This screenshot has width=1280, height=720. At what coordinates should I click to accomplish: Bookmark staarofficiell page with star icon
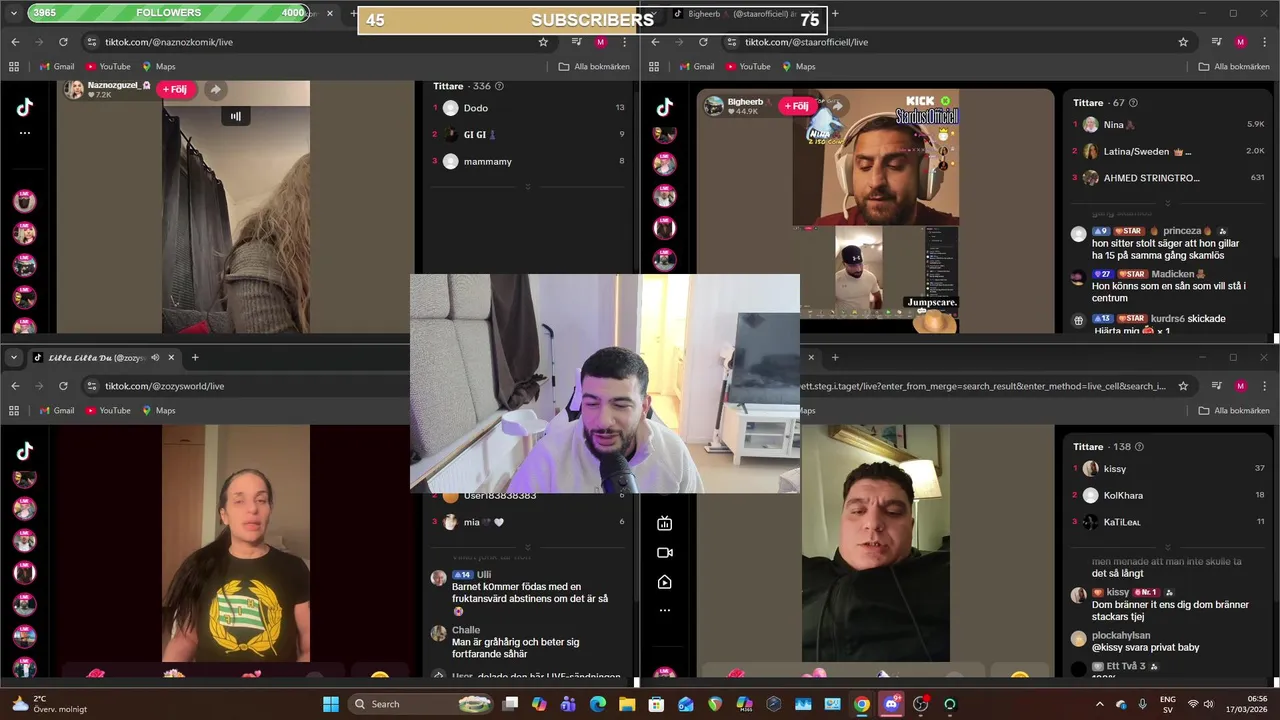point(1183,42)
